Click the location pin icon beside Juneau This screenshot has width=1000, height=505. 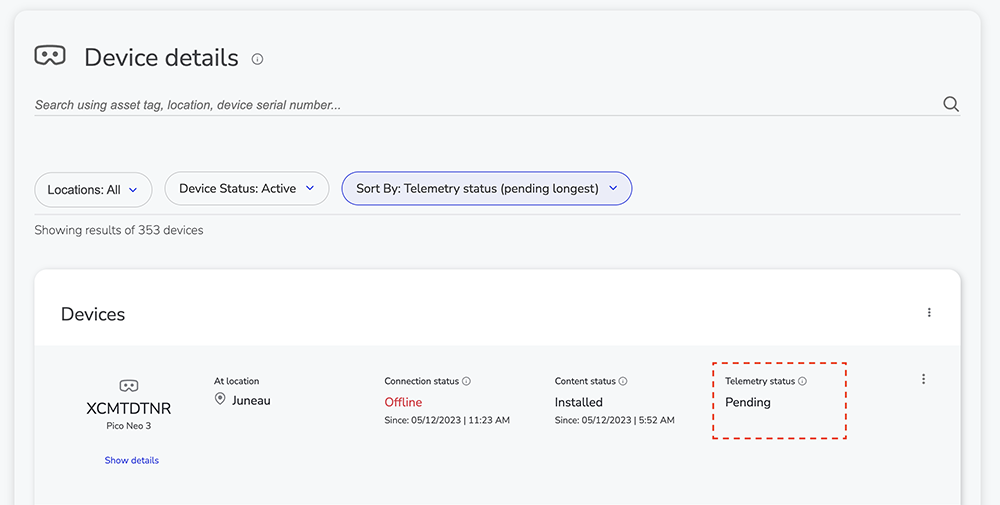pyautogui.click(x=220, y=399)
